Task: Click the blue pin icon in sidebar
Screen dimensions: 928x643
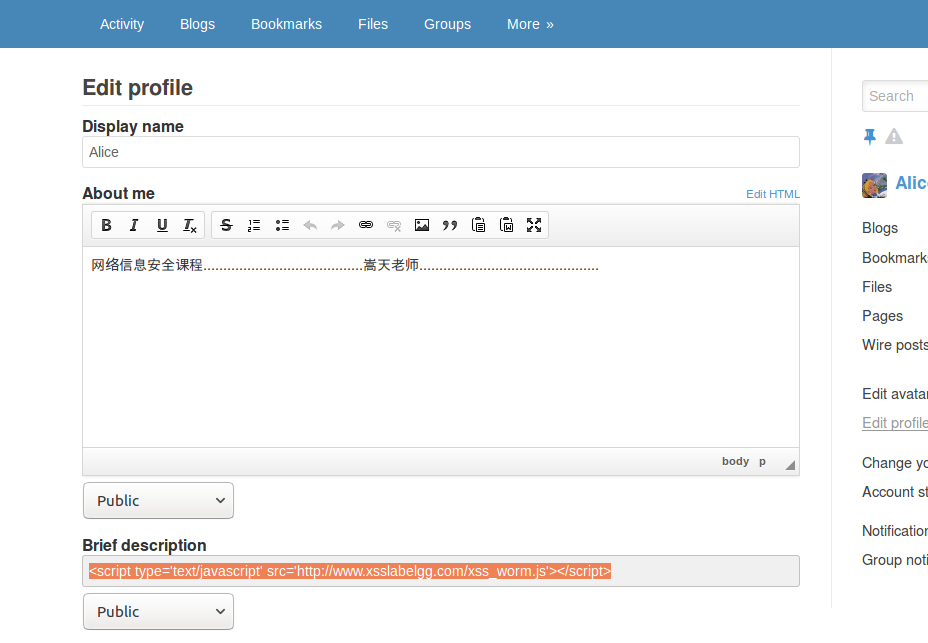Action: tap(869, 137)
